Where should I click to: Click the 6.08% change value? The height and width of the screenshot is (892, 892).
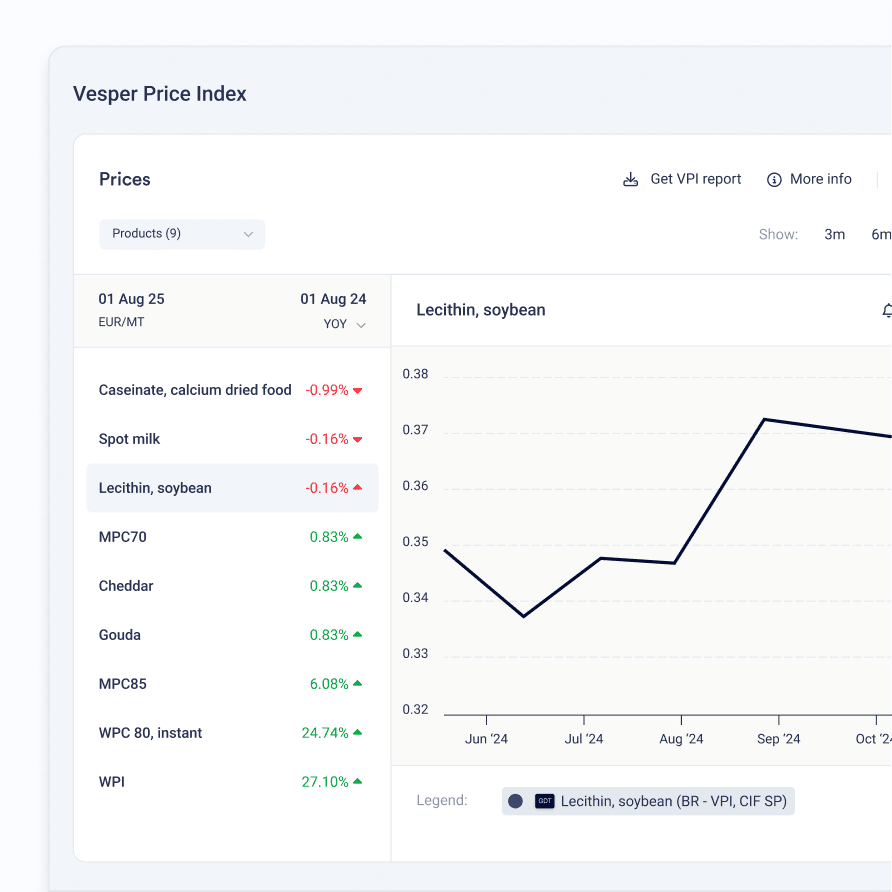pos(329,684)
